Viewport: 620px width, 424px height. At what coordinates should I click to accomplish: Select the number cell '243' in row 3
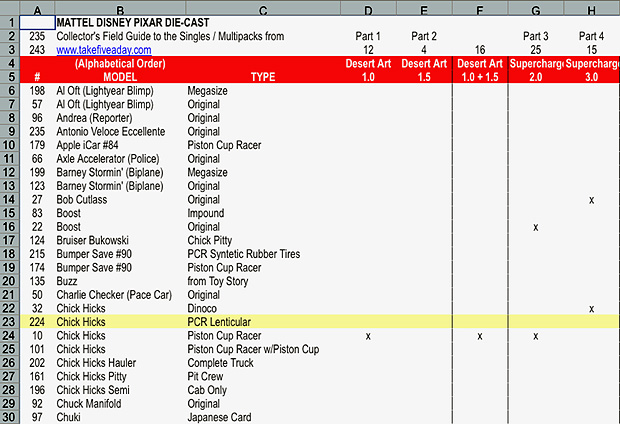(x=37, y=50)
